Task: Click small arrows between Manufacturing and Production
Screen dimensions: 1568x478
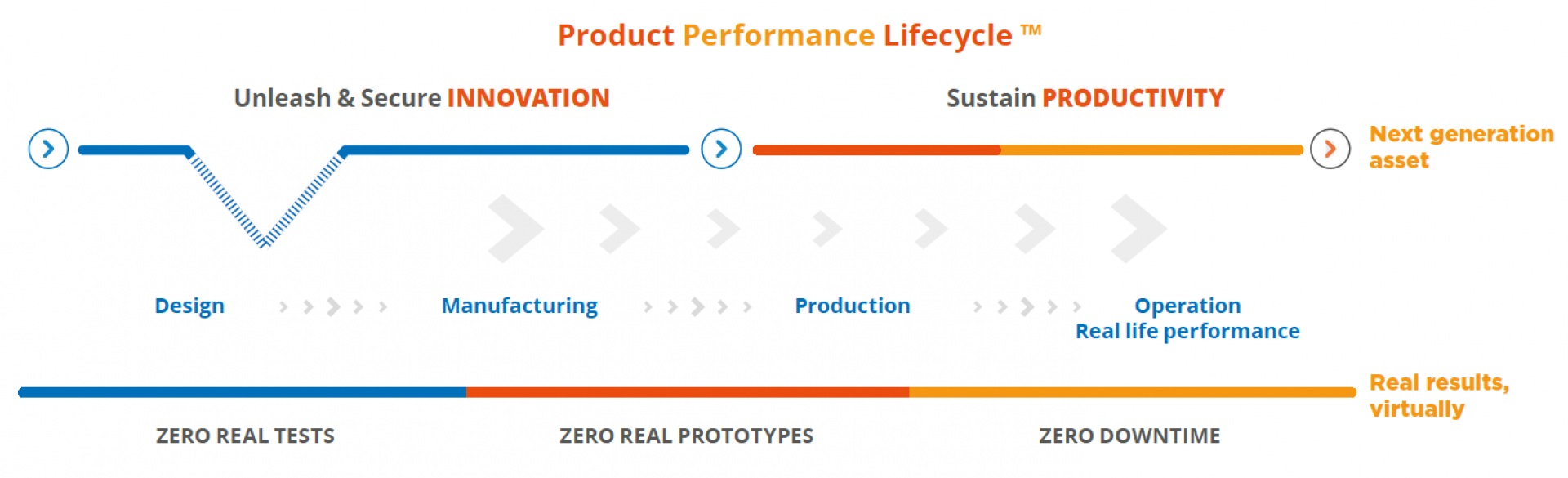Action: (697, 306)
